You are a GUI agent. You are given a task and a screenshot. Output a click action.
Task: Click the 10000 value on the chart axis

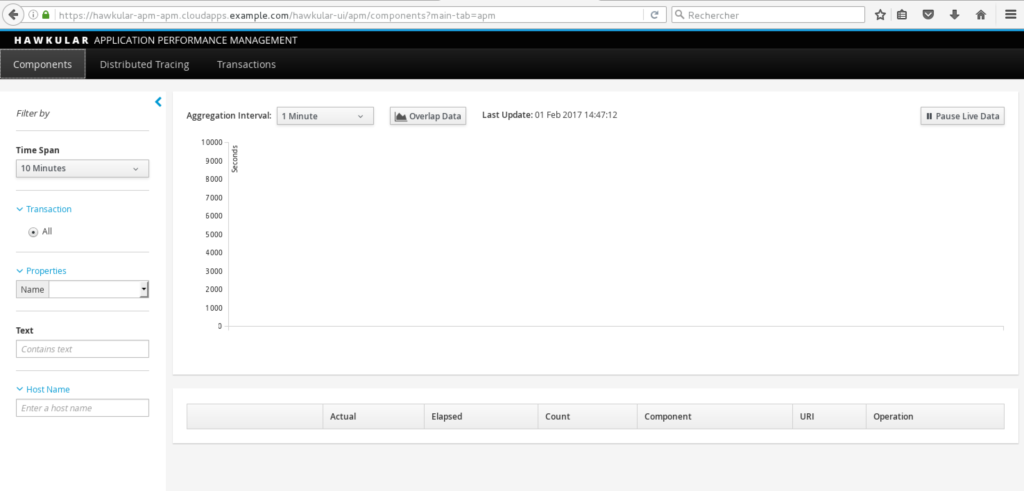coord(211,142)
